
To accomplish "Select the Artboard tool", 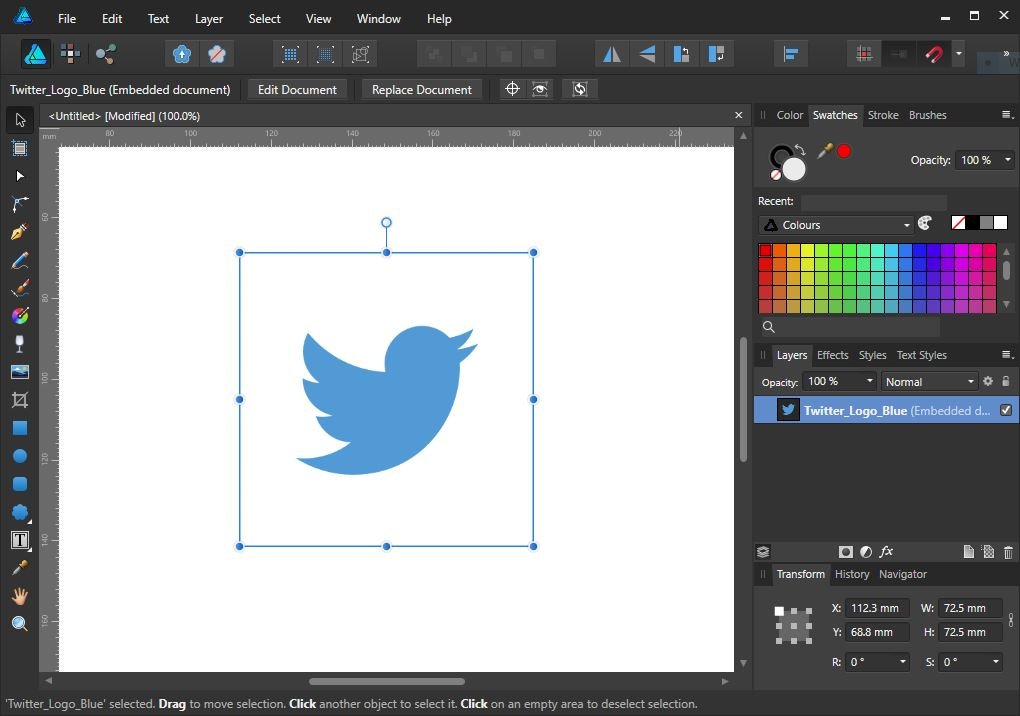I will pyautogui.click(x=20, y=148).
